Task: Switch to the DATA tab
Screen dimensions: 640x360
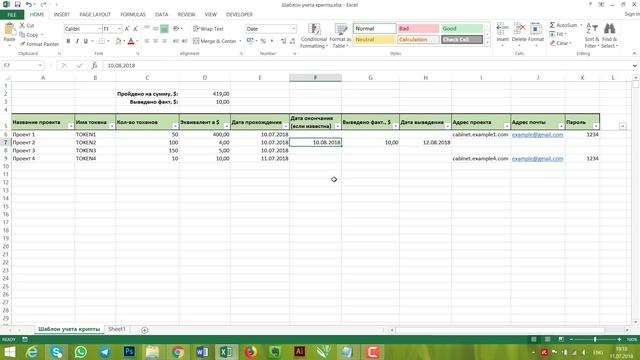Action: coord(162,15)
